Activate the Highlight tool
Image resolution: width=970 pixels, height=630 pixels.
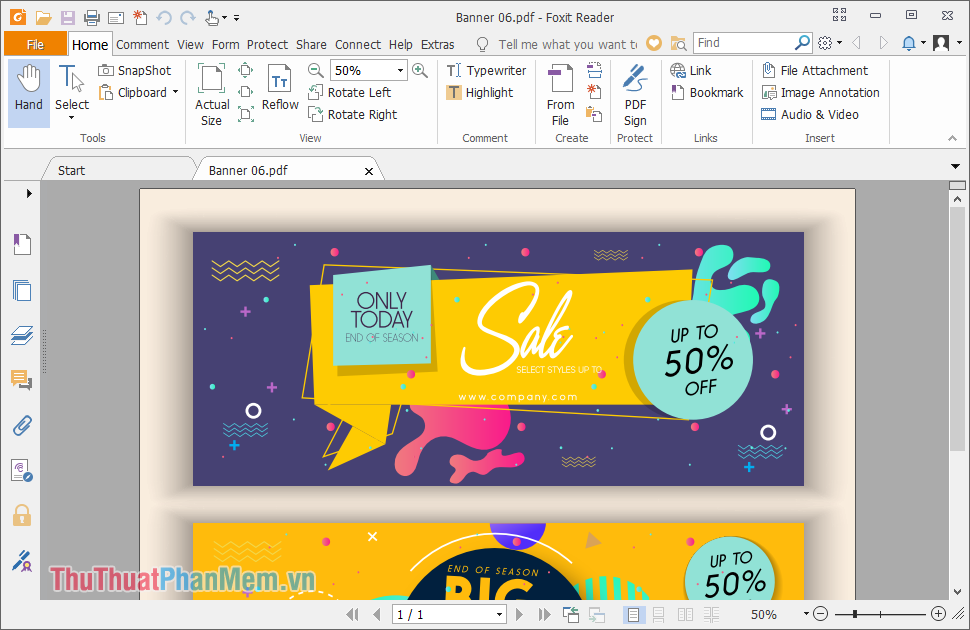click(480, 93)
